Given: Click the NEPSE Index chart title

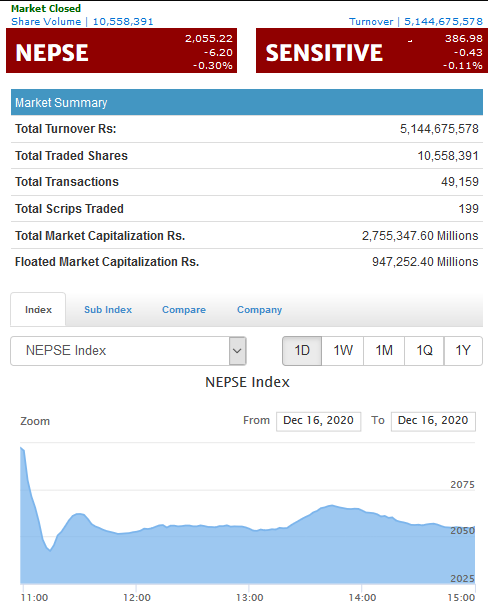Looking at the screenshot, I should 247,382.
